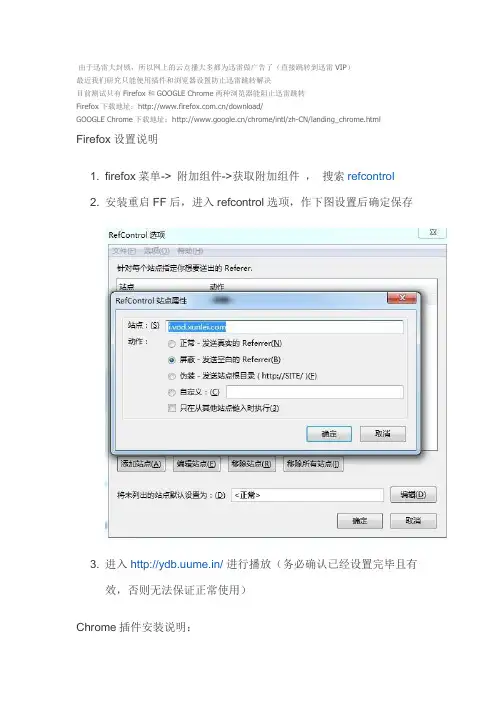Open the refcontrol hyperlink in step one

pos(371,176)
